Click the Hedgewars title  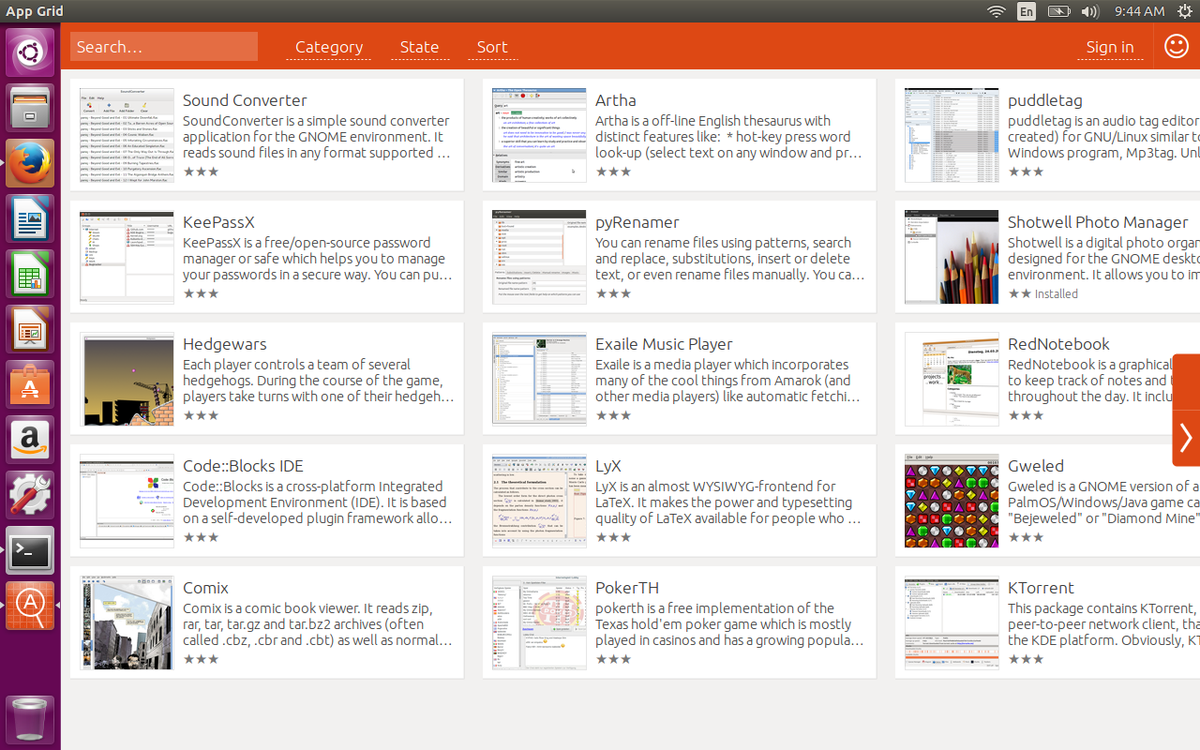(225, 344)
